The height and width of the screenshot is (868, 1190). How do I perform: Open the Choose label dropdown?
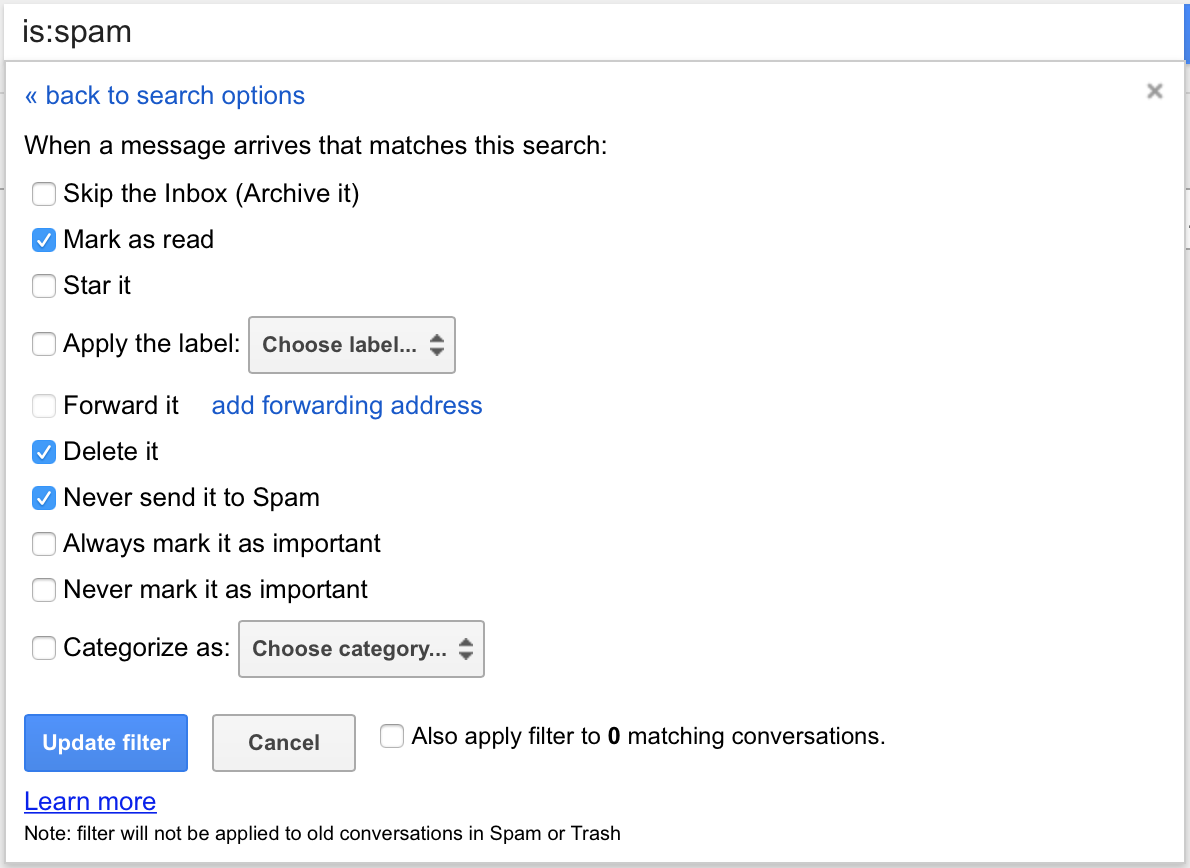[x=352, y=345]
